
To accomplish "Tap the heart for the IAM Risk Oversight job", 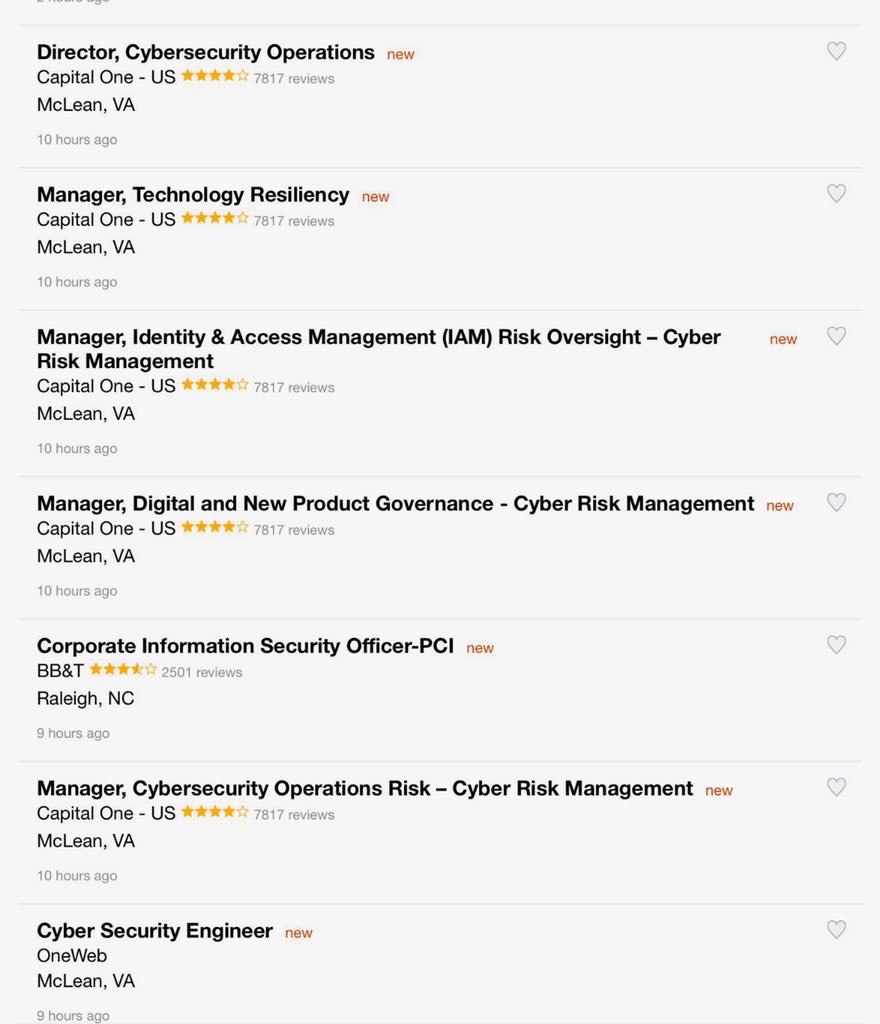I will [x=836, y=336].
